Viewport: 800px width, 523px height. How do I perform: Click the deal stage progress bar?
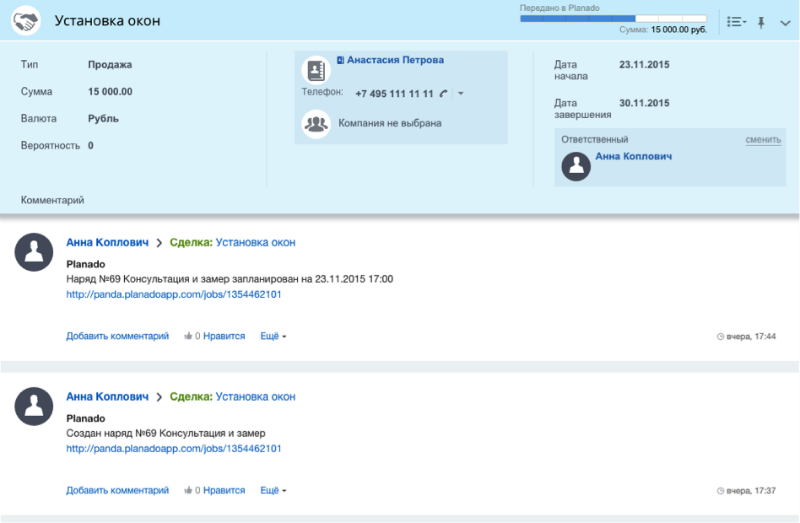613,19
